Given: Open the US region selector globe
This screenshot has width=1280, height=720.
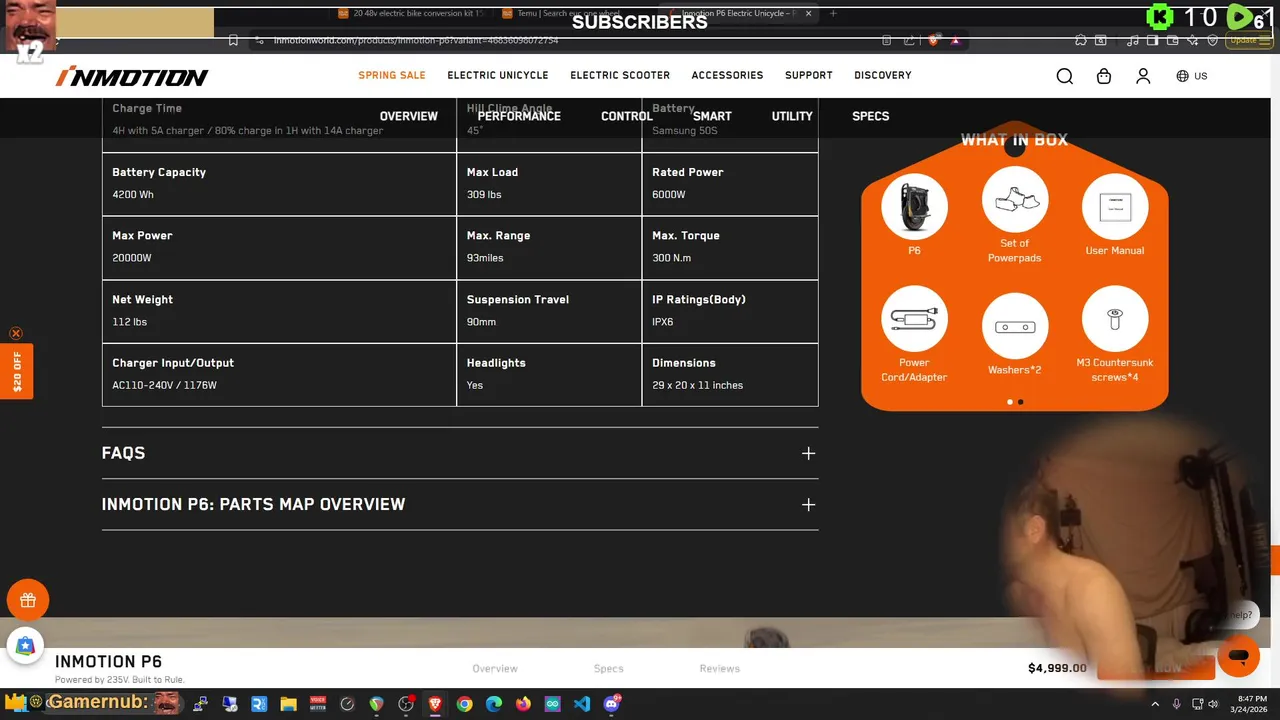Looking at the screenshot, I should pos(1191,76).
